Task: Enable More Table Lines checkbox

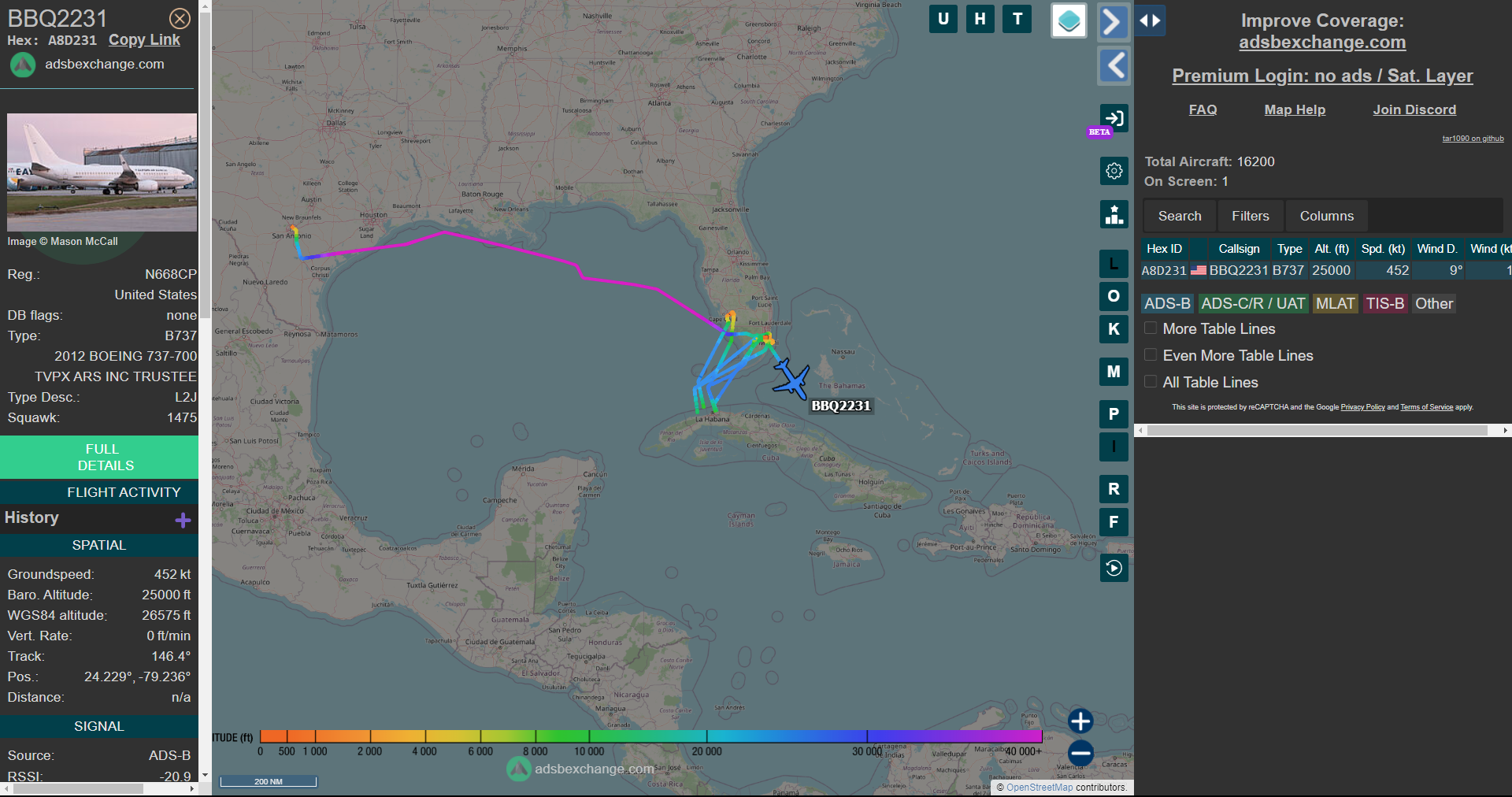Action: 1151,328
